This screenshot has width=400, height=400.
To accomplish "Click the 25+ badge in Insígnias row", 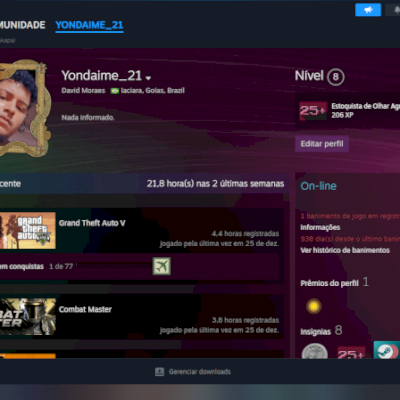I will tap(351, 353).
